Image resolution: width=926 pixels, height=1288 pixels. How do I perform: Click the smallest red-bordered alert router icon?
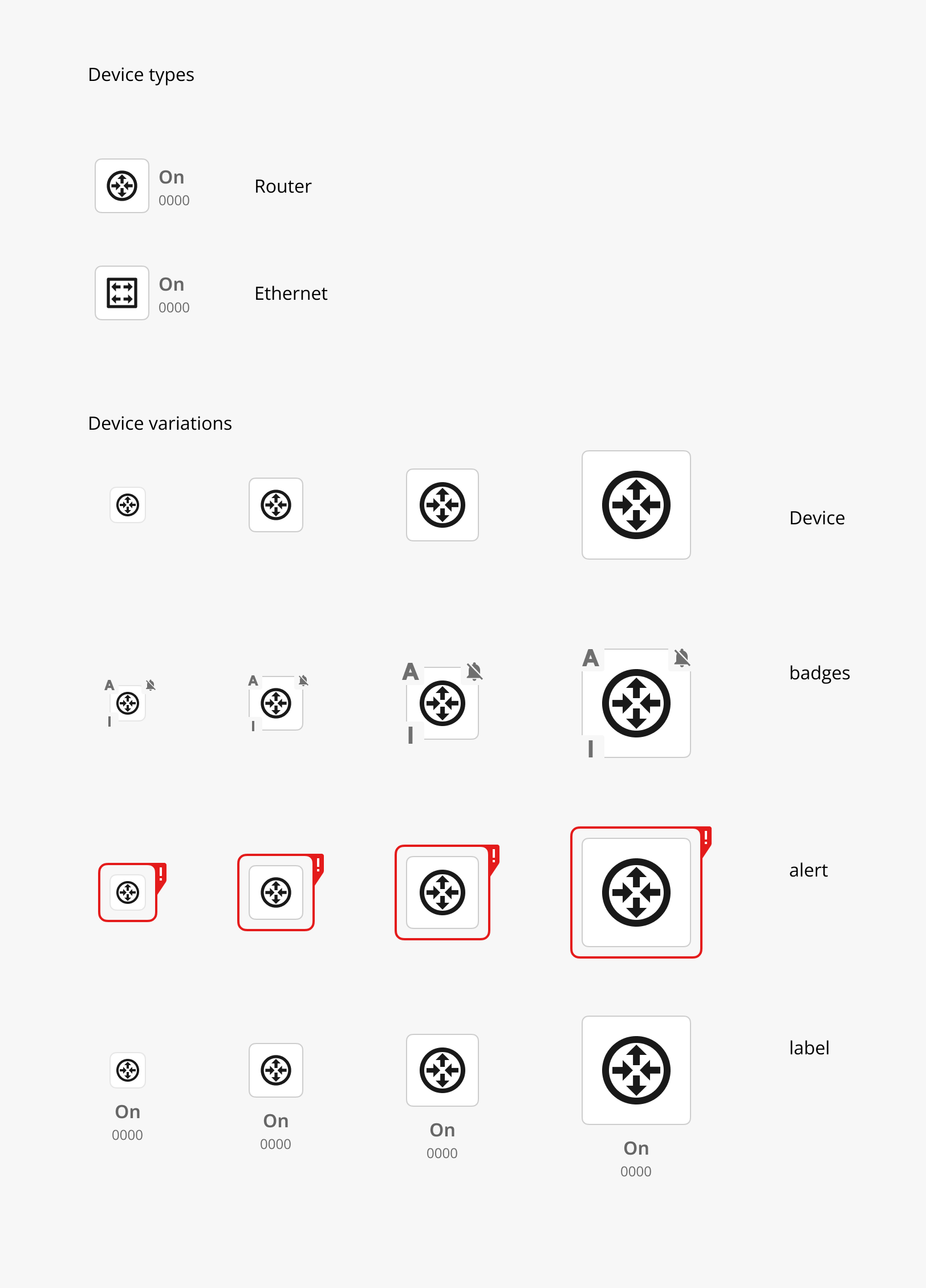point(128,892)
